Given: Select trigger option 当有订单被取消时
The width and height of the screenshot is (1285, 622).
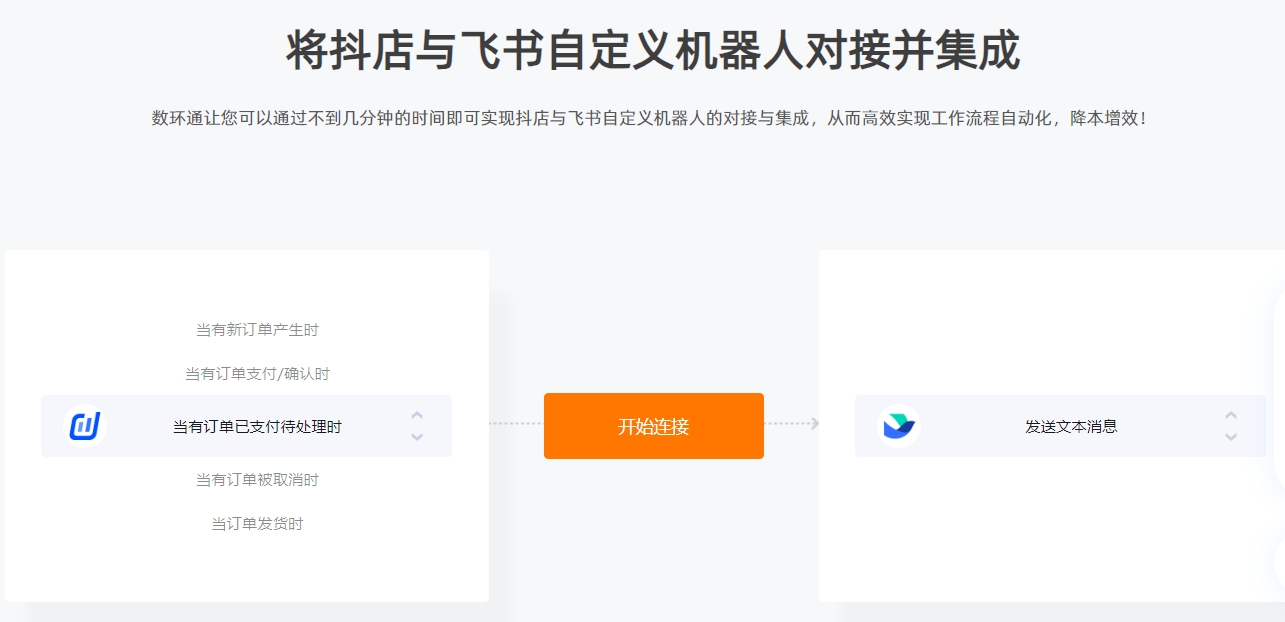Looking at the screenshot, I should 257,480.
